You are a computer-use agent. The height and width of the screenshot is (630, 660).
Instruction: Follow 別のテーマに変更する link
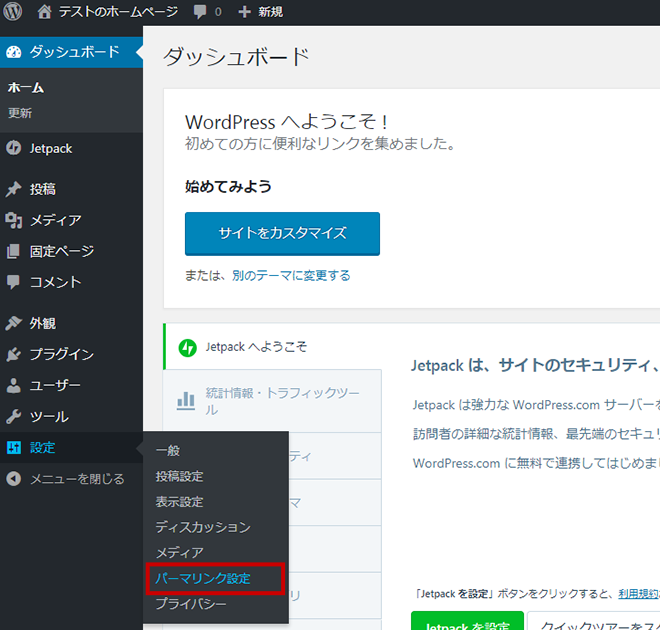291,276
